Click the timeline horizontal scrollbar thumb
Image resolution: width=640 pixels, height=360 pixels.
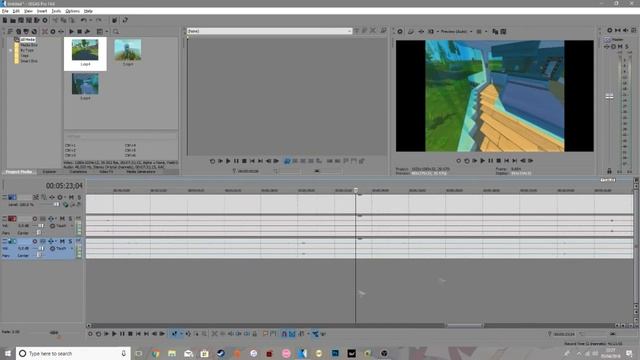pos(465,326)
